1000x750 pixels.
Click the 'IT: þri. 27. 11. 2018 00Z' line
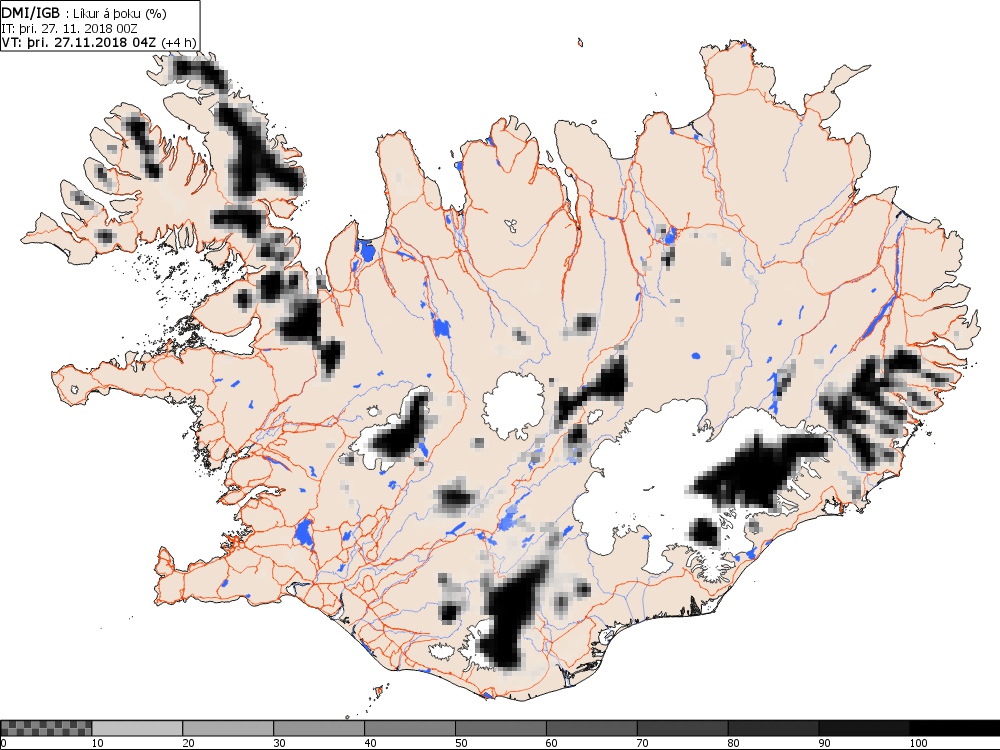pos(70,29)
